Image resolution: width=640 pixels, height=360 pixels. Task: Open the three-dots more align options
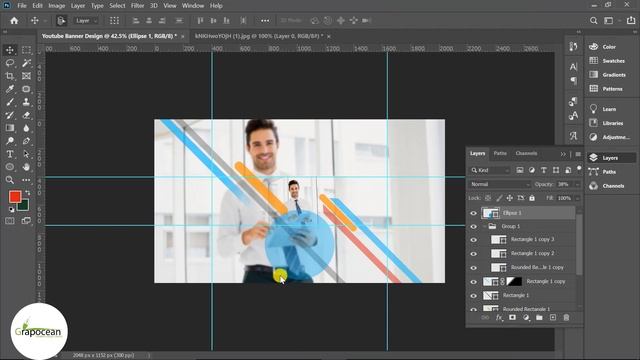[265, 20]
